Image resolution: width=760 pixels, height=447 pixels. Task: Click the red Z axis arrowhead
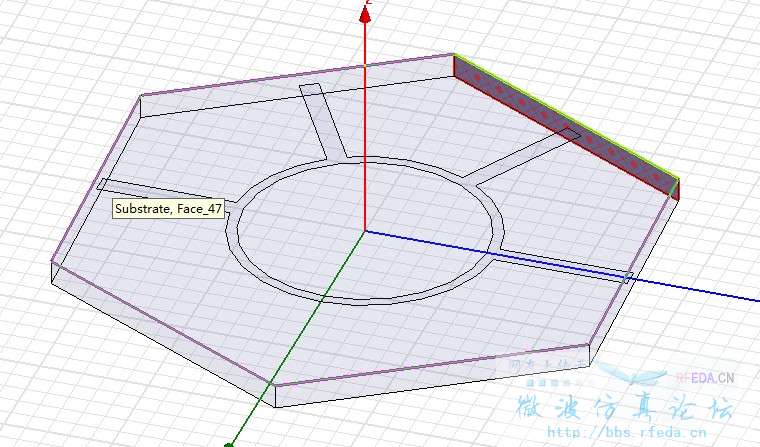coord(365,14)
